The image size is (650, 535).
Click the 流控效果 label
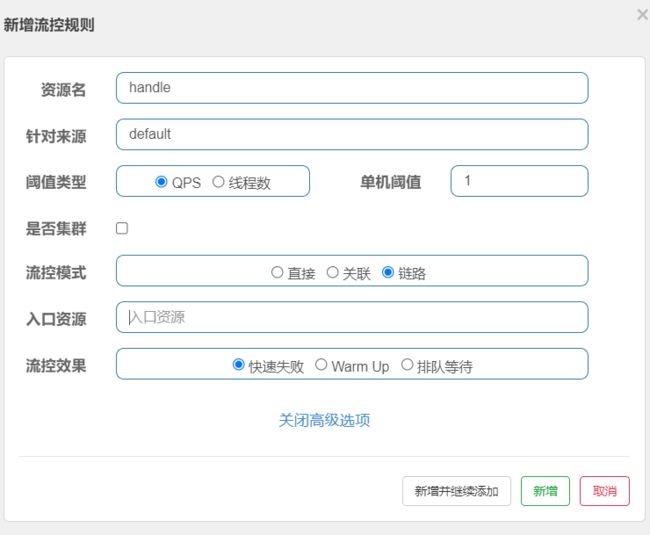coord(56,366)
